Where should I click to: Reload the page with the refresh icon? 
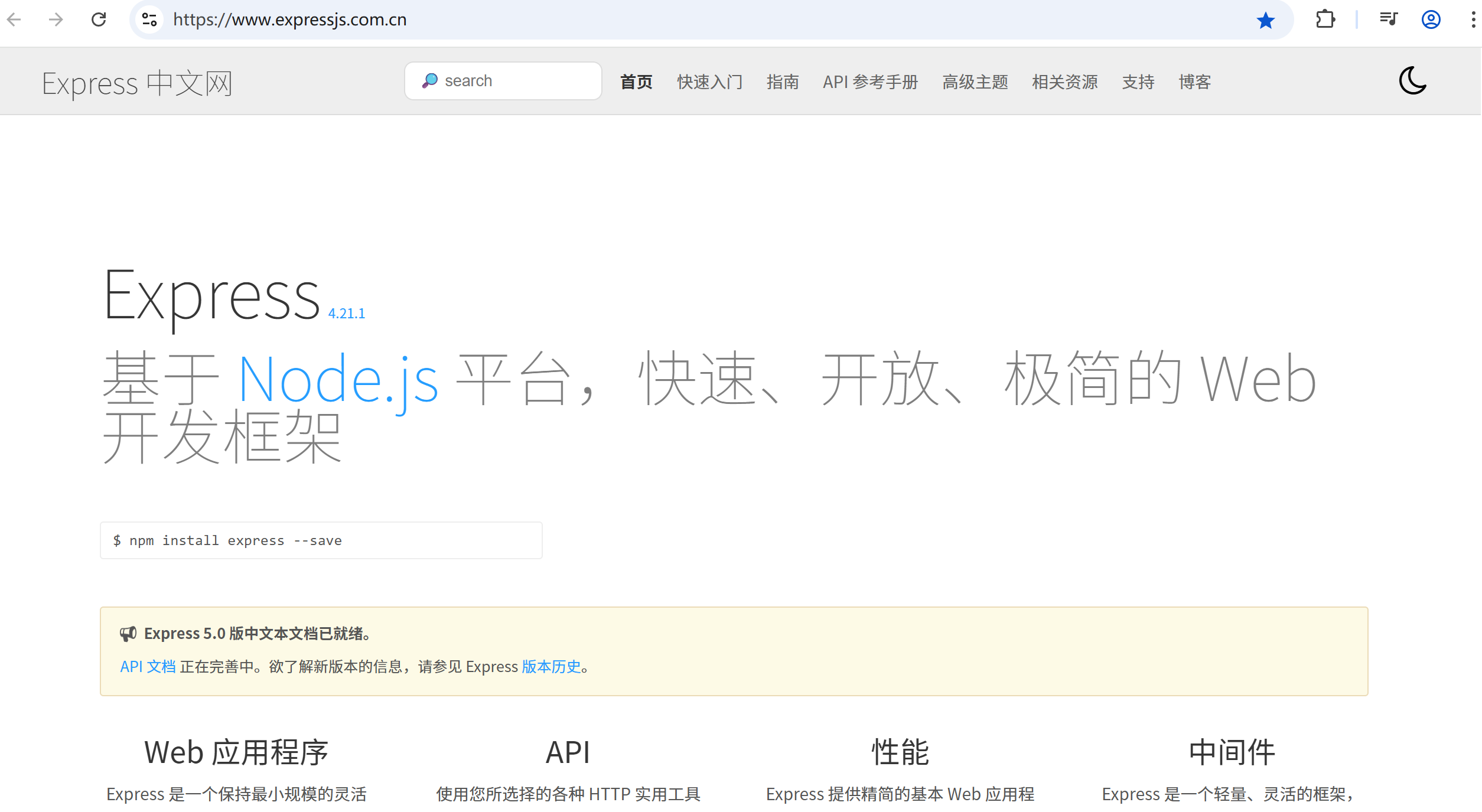coord(99,19)
